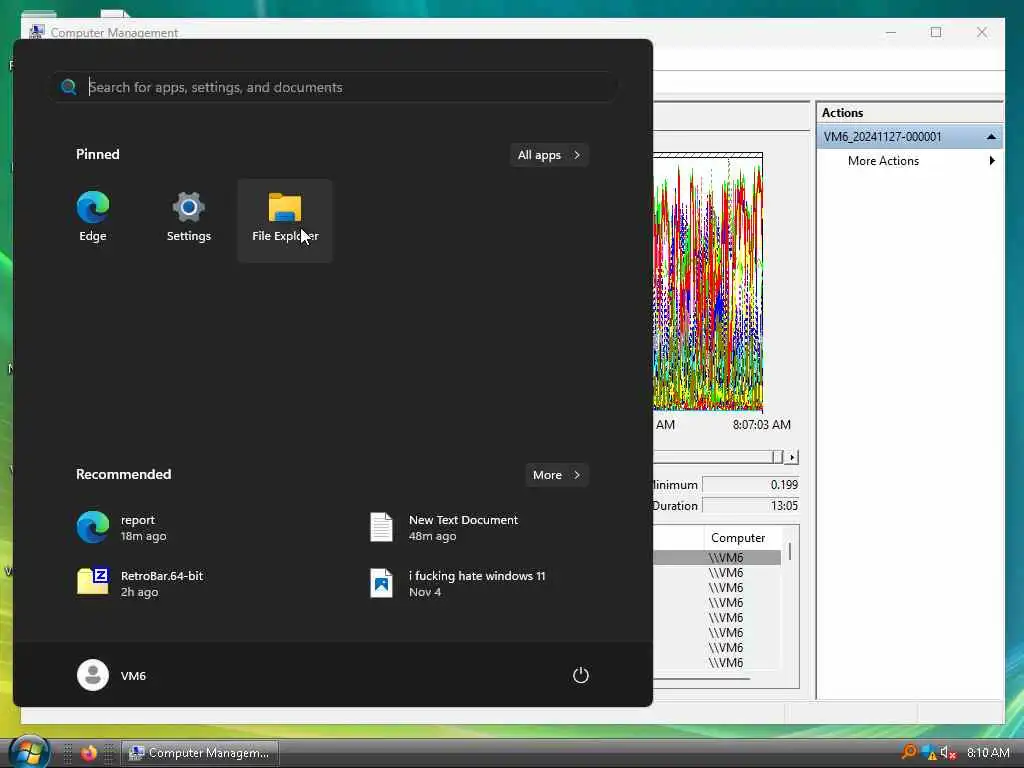Click the Pinned section heading
1024x768 pixels.
point(97,154)
